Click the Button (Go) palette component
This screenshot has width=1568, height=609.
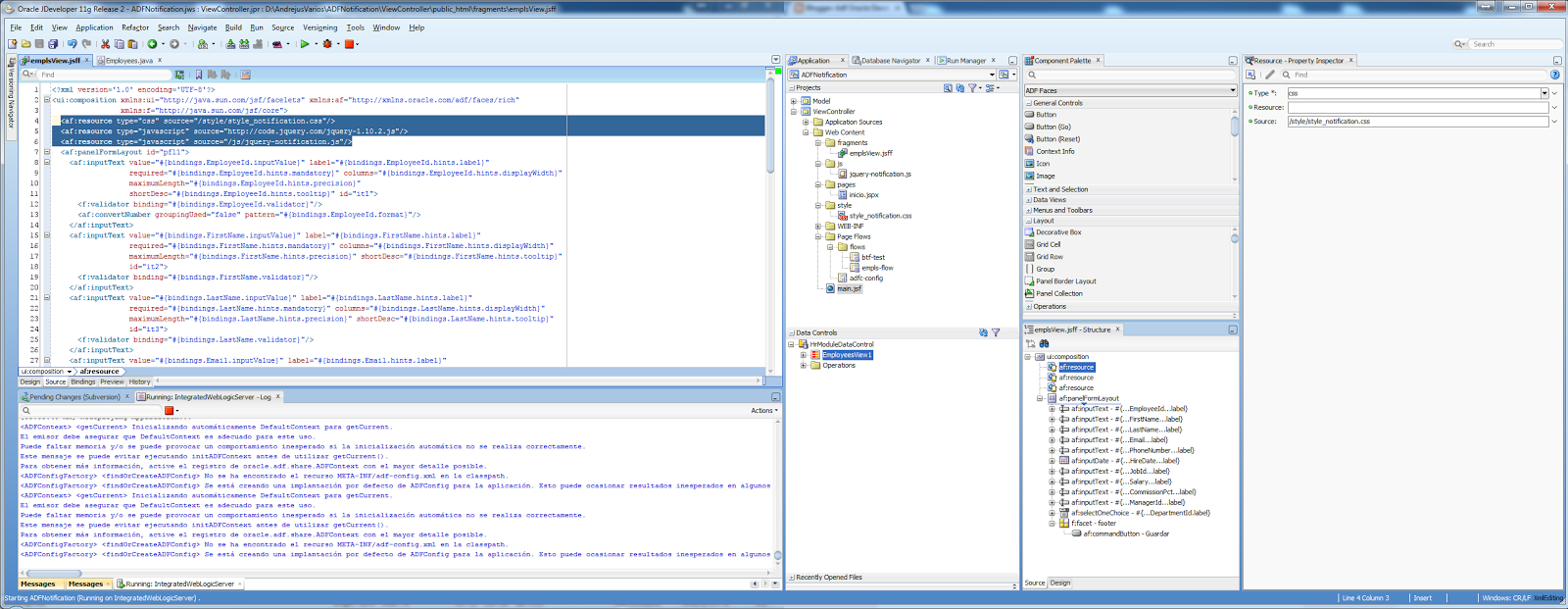(1053, 127)
